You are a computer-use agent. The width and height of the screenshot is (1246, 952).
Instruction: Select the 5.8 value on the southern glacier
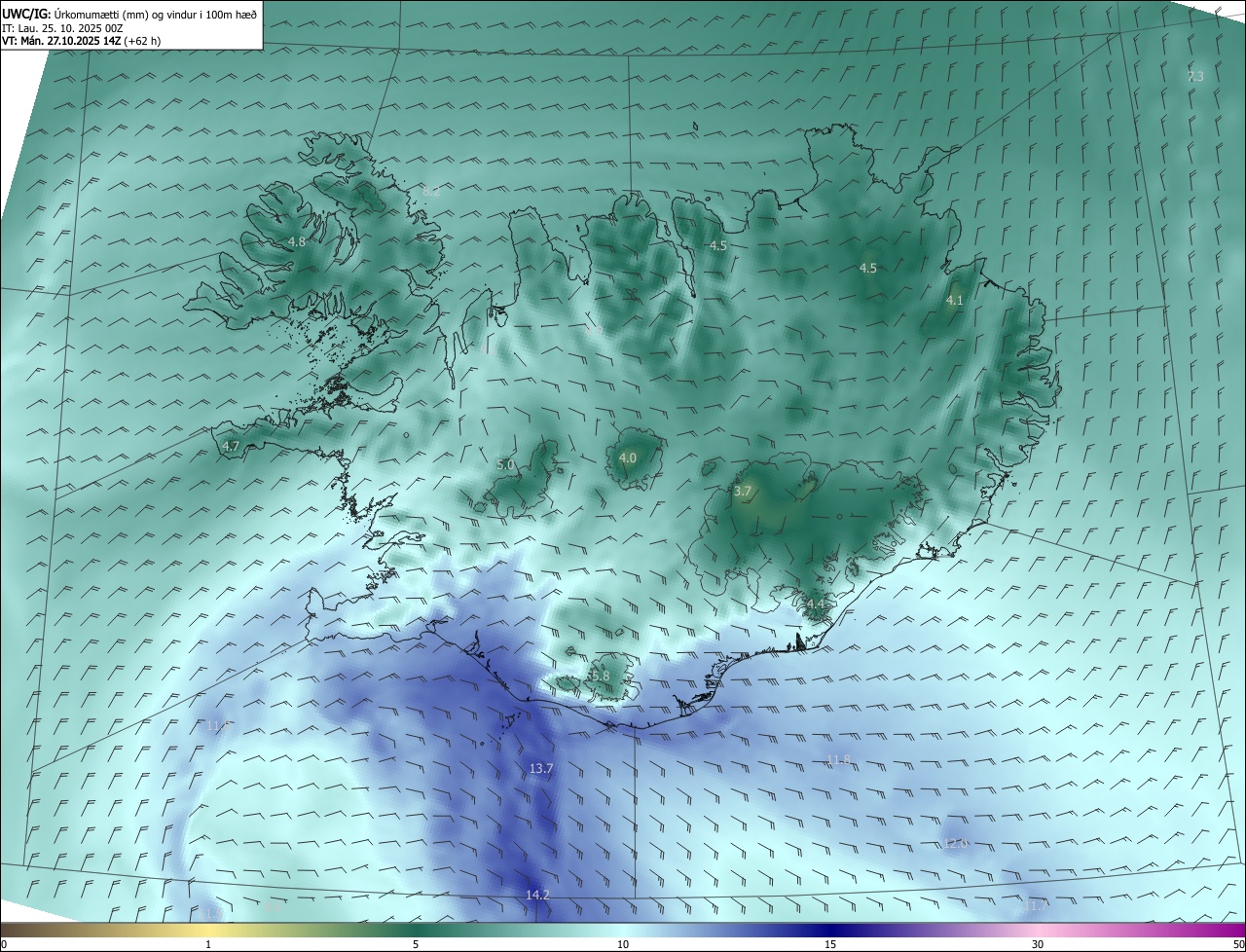click(600, 676)
